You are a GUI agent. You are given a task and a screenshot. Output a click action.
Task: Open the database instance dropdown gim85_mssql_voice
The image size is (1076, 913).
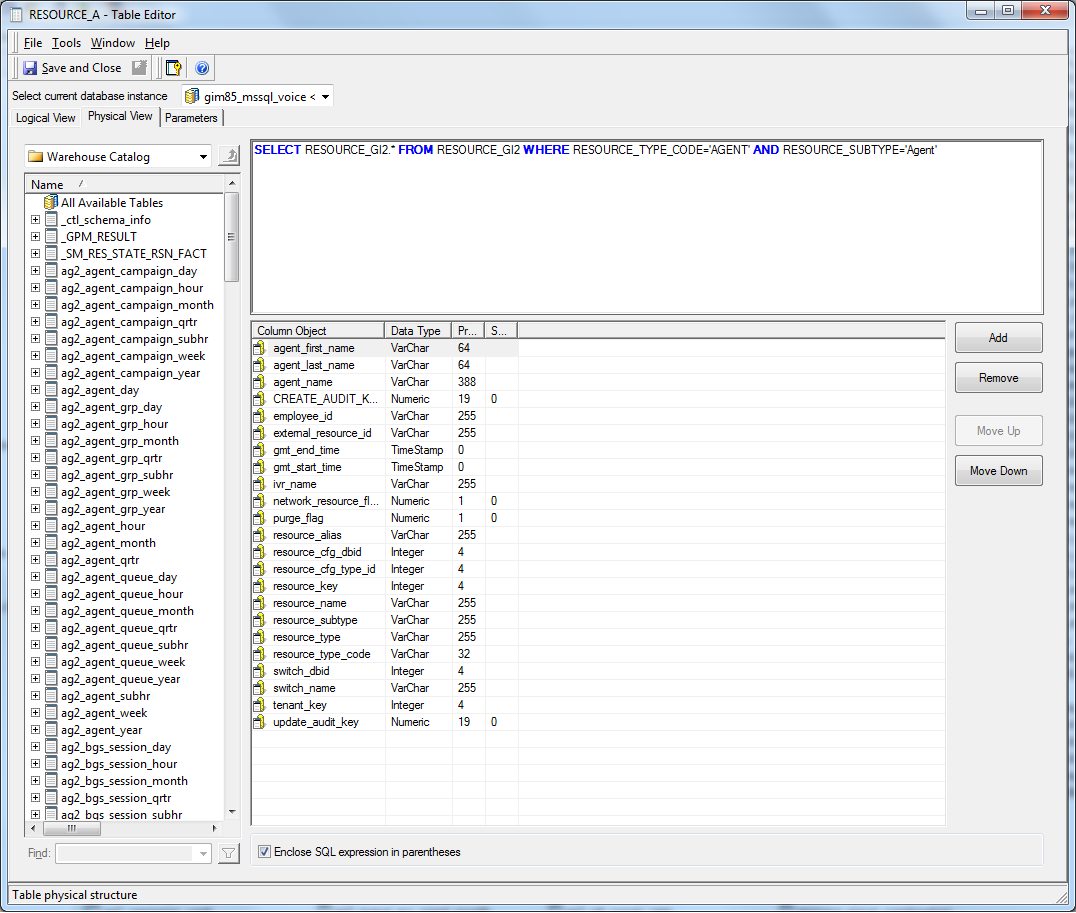coord(326,97)
